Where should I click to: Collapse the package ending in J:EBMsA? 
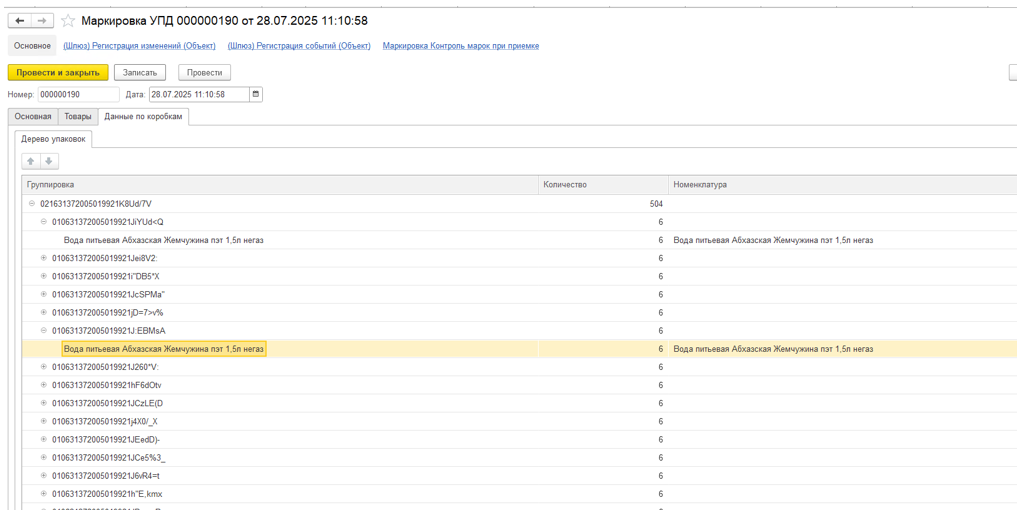[44, 330]
